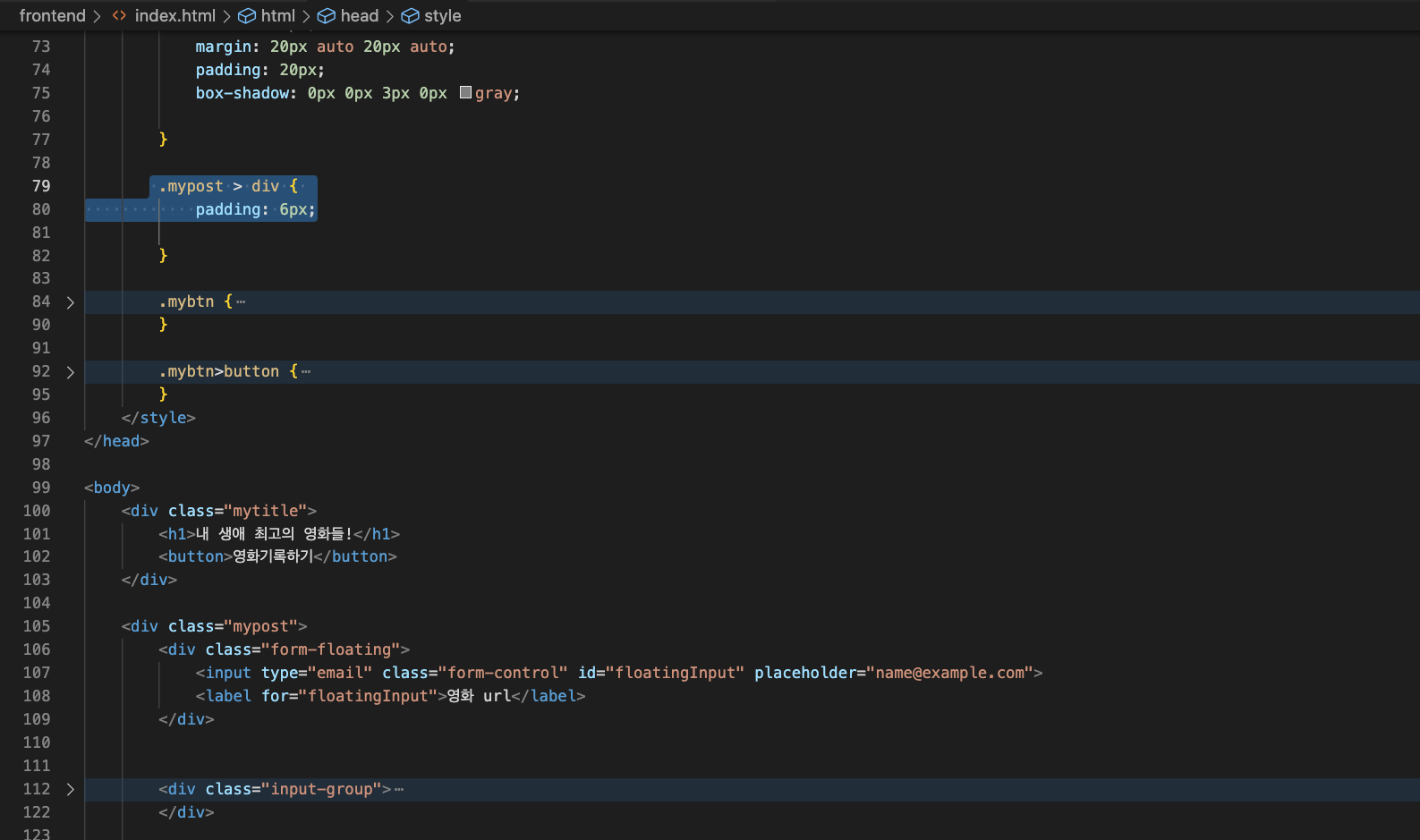Viewport: 1420px width, 840px height.
Task: Expand the folded .mybtn>button rule
Action: (70, 372)
